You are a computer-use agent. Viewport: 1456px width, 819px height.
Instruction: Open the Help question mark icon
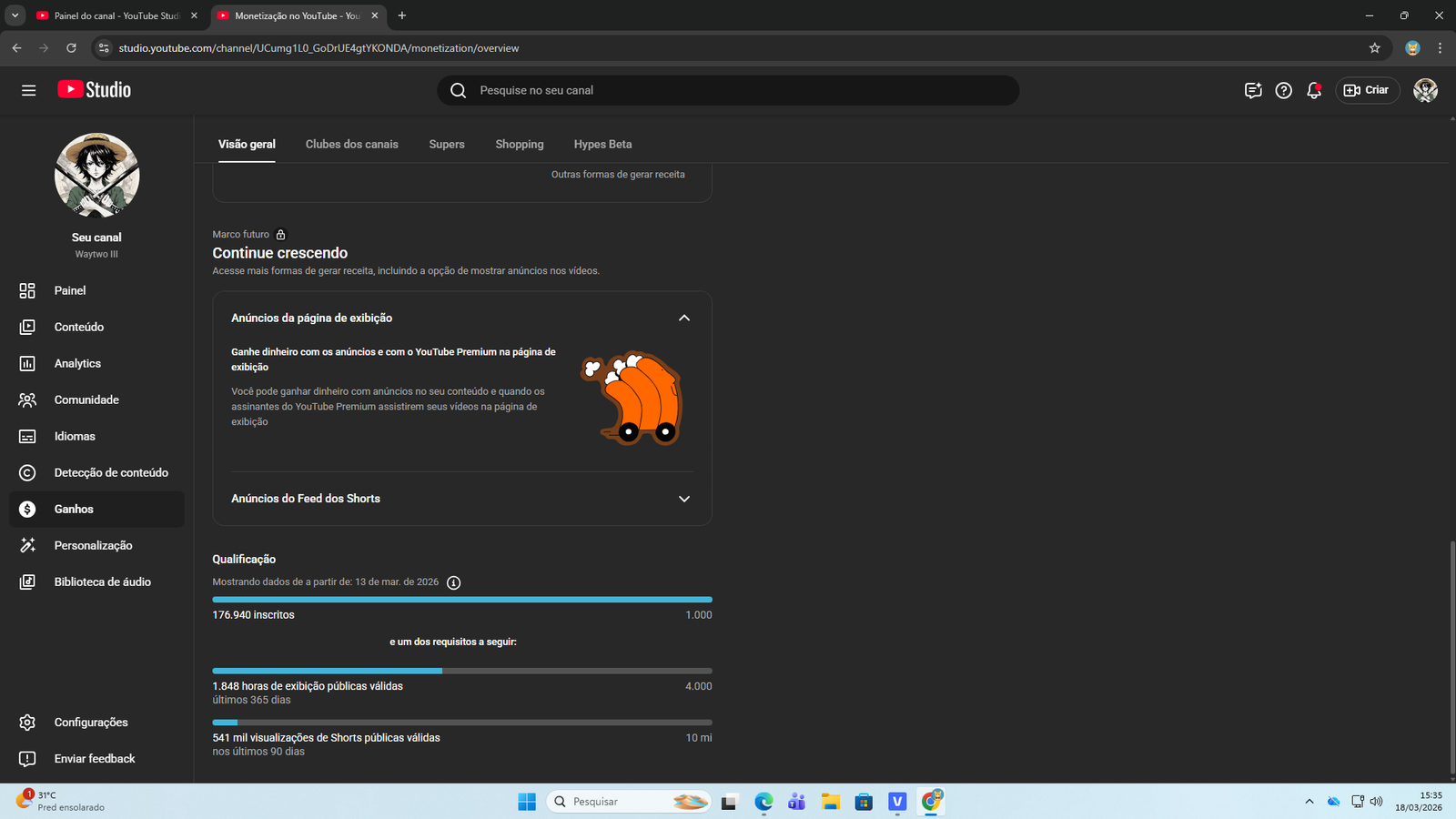1283,90
